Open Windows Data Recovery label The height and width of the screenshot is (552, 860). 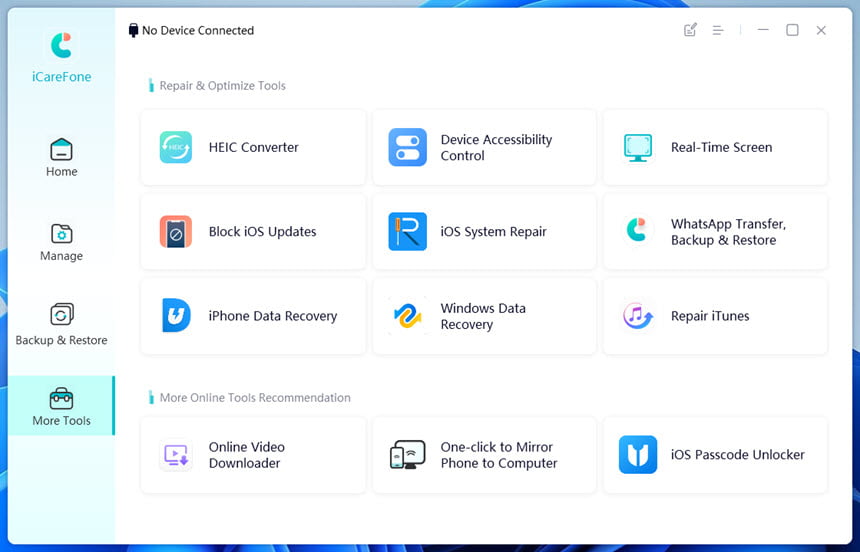point(483,316)
